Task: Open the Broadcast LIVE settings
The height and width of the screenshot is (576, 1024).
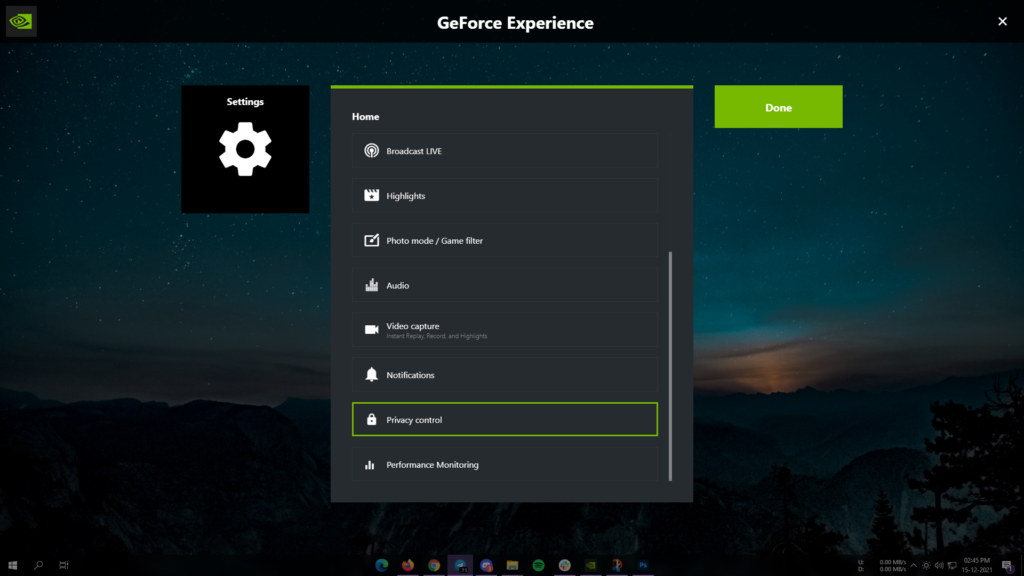Action: 504,150
